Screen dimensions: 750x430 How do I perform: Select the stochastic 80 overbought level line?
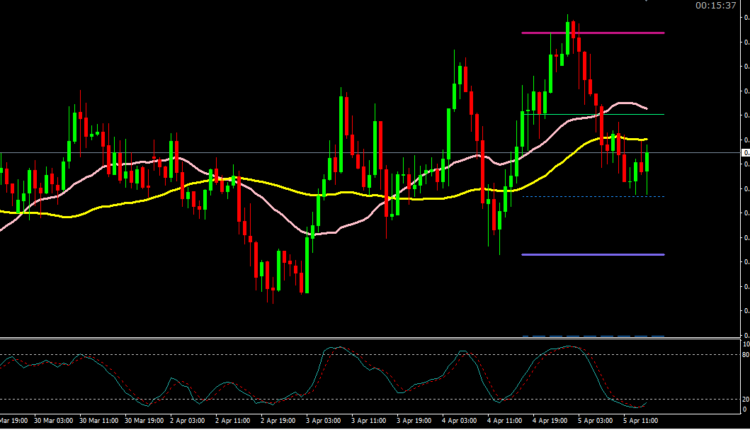pos(200,355)
